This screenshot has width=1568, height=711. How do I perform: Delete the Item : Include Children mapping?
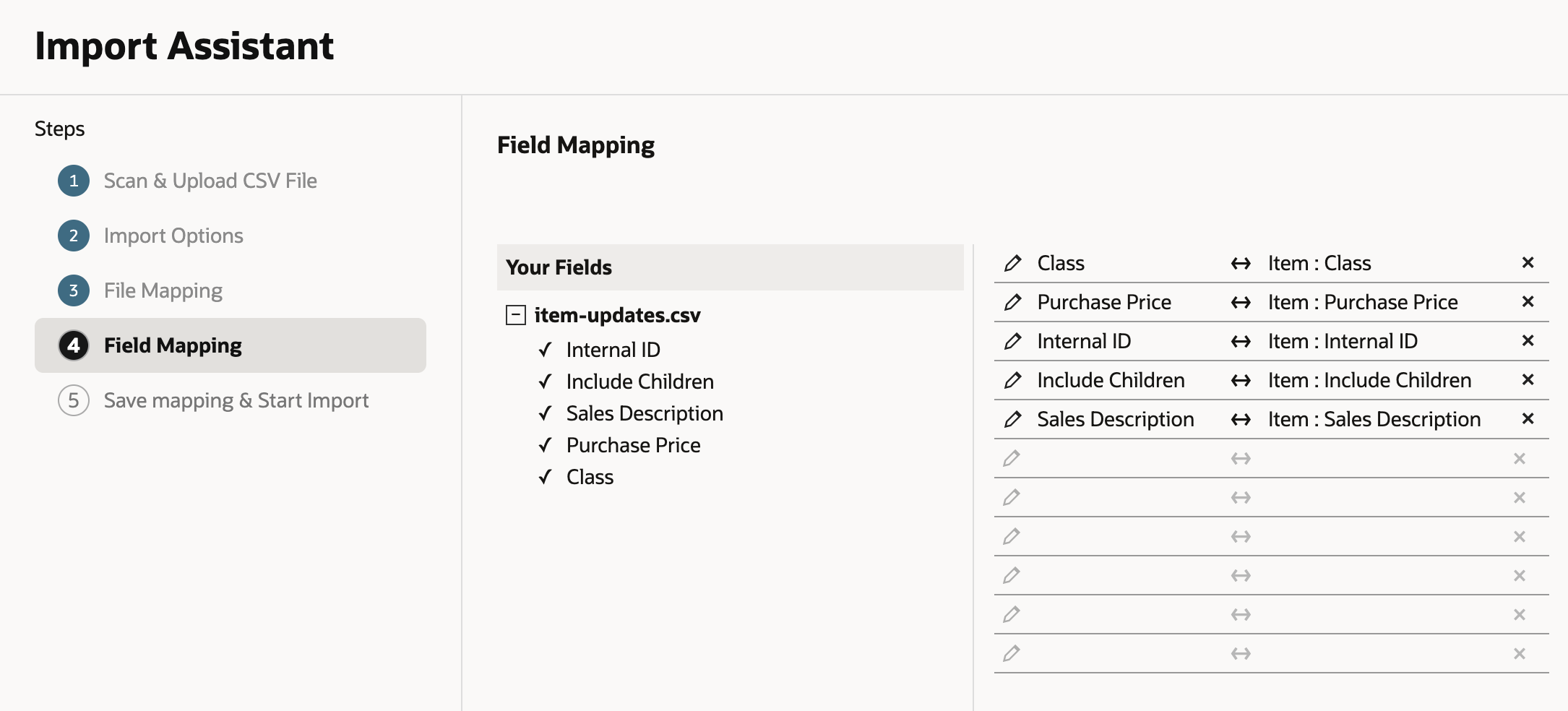(1528, 379)
